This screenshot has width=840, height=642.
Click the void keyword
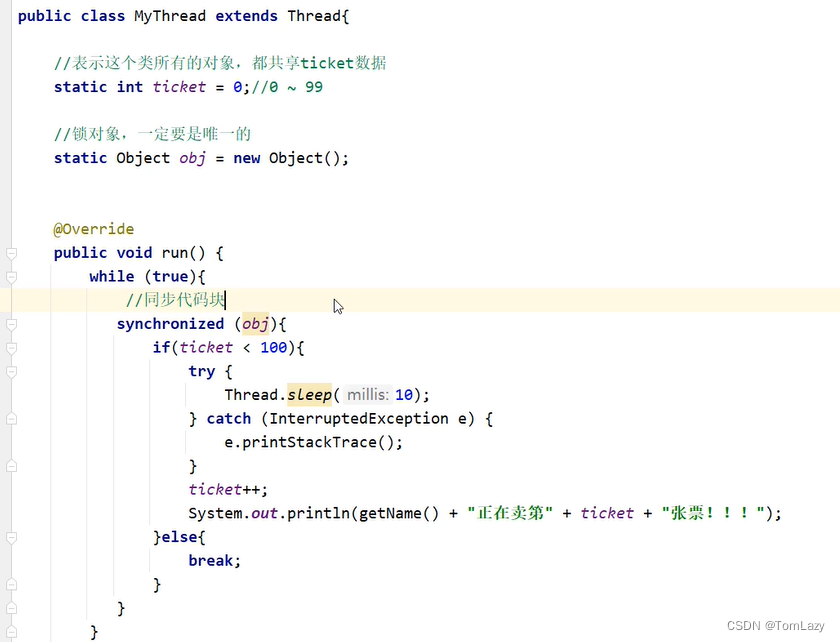134,253
